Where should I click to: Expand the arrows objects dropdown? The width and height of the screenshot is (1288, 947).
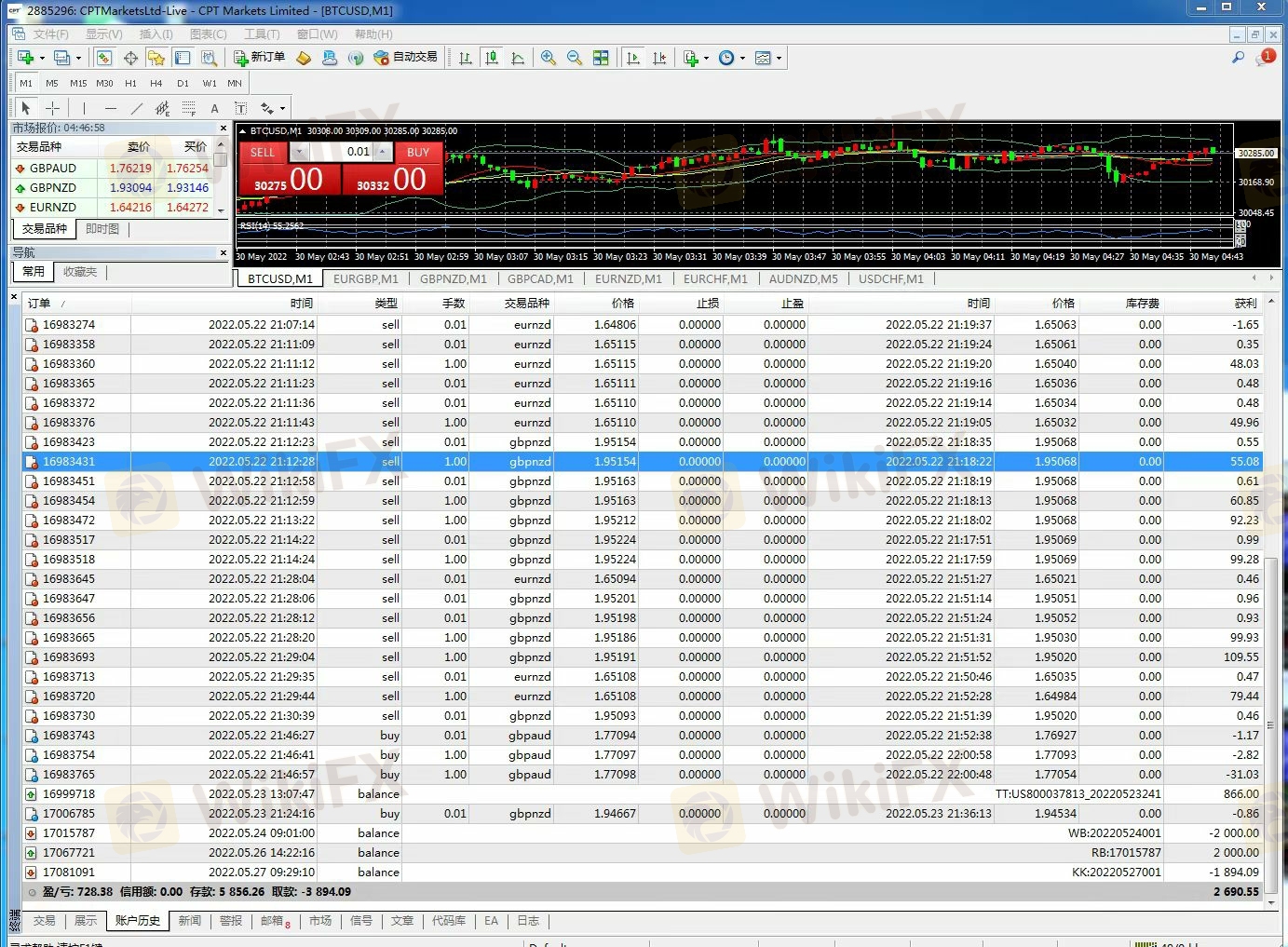tap(282, 108)
